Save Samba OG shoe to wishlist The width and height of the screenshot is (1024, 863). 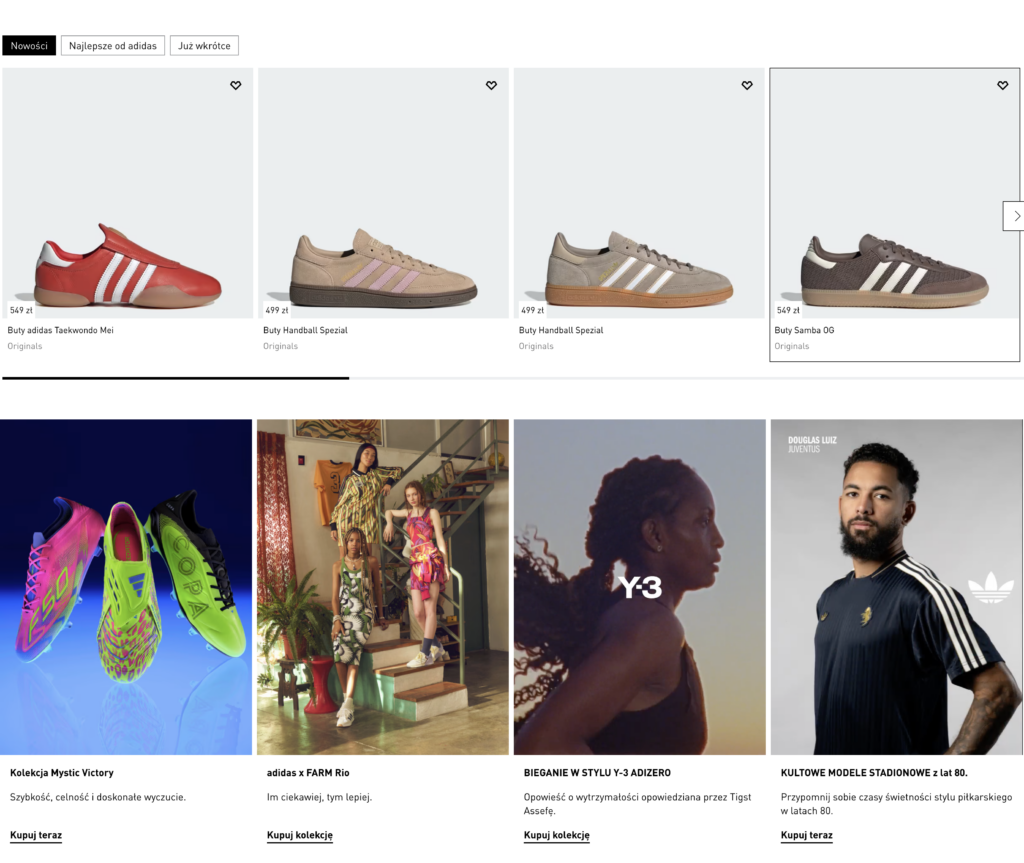[1002, 86]
